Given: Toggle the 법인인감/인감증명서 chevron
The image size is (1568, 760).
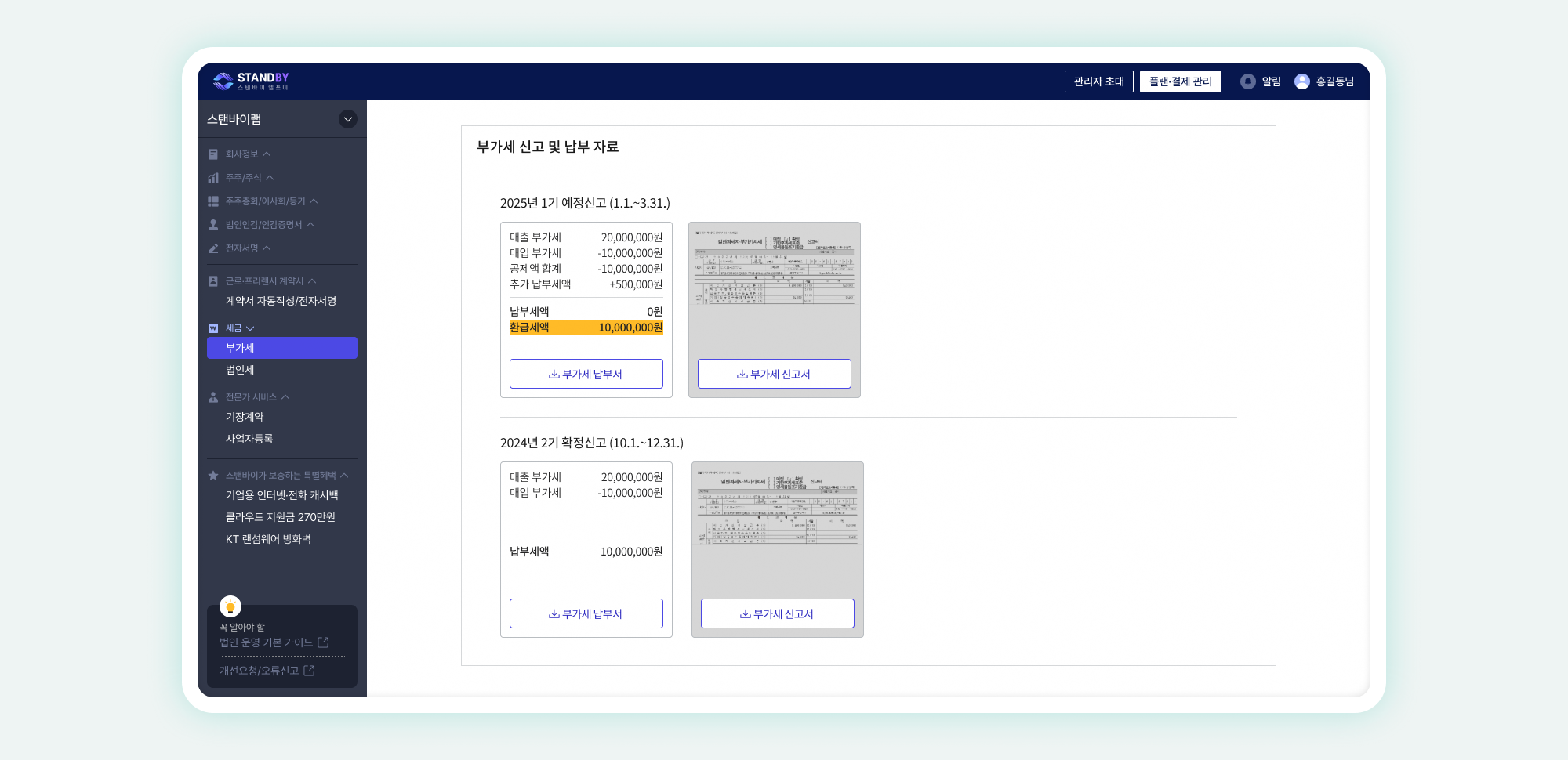Looking at the screenshot, I should point(310,225).
